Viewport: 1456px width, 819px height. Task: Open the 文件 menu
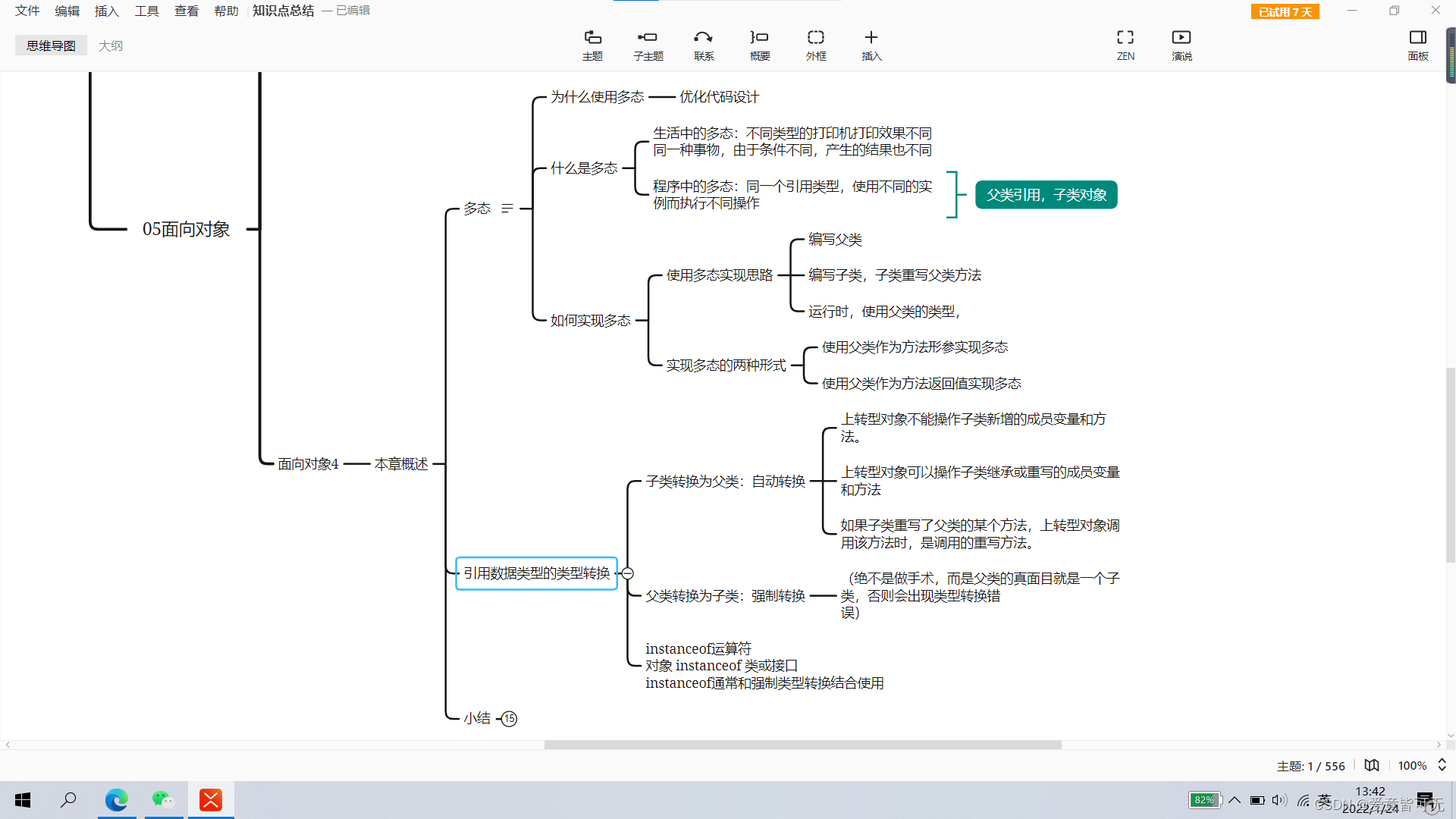point(27,11)
